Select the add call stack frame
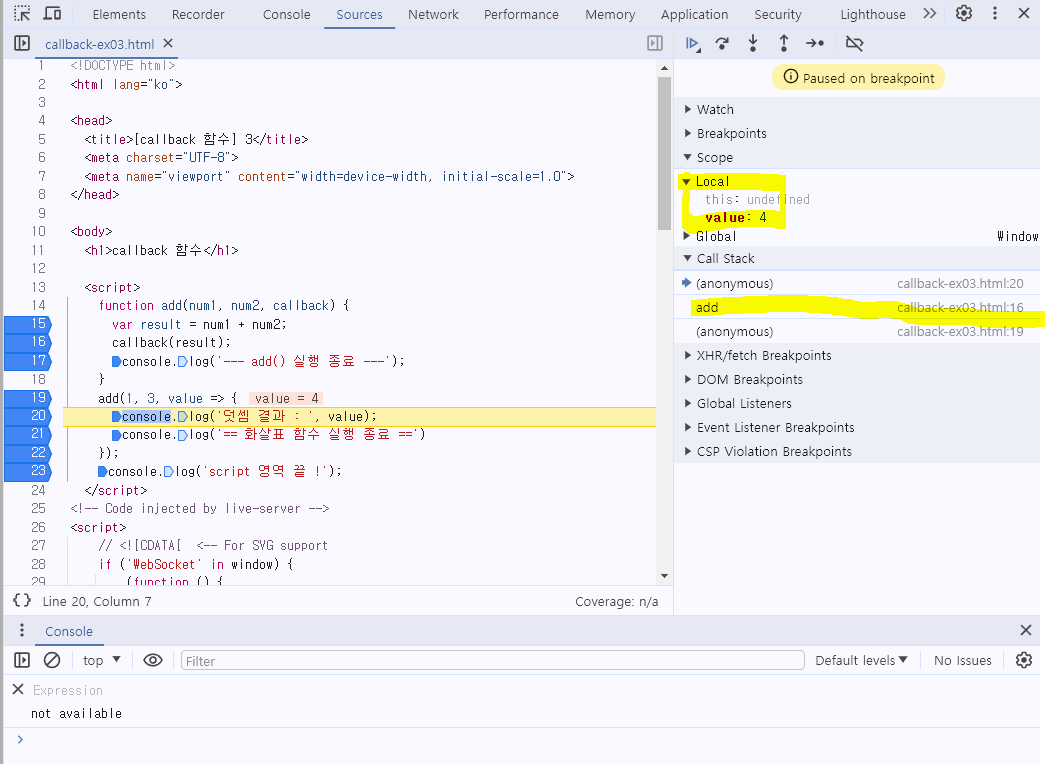The width and height of the screenshot is (1045, 764). coord(857,307)
